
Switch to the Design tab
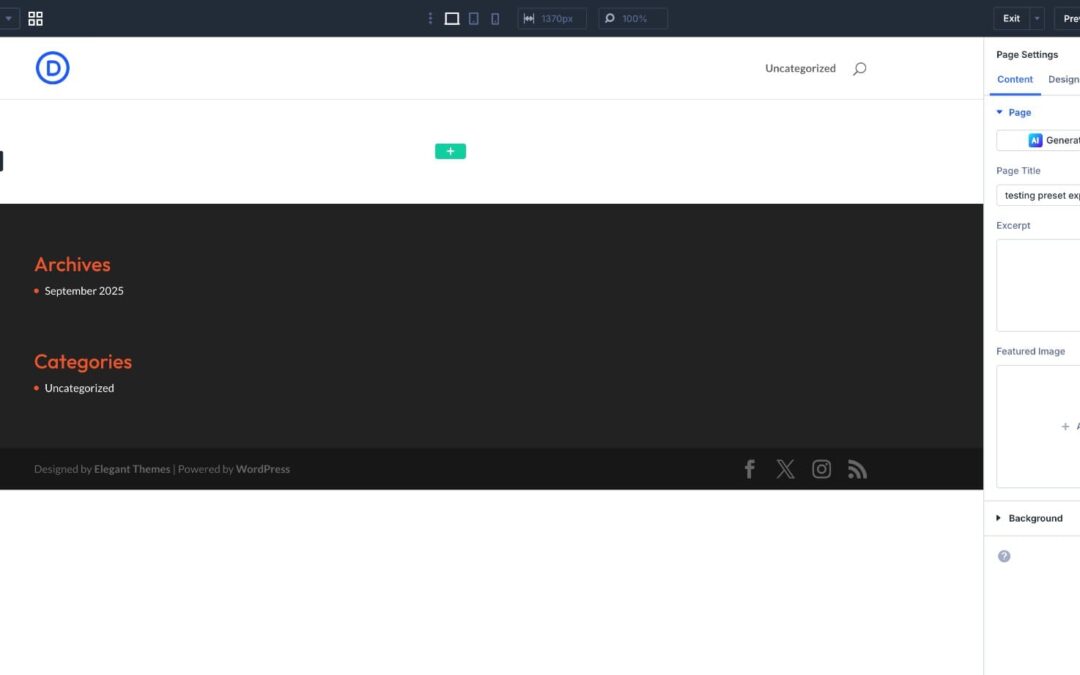(x=1062, y=79)
